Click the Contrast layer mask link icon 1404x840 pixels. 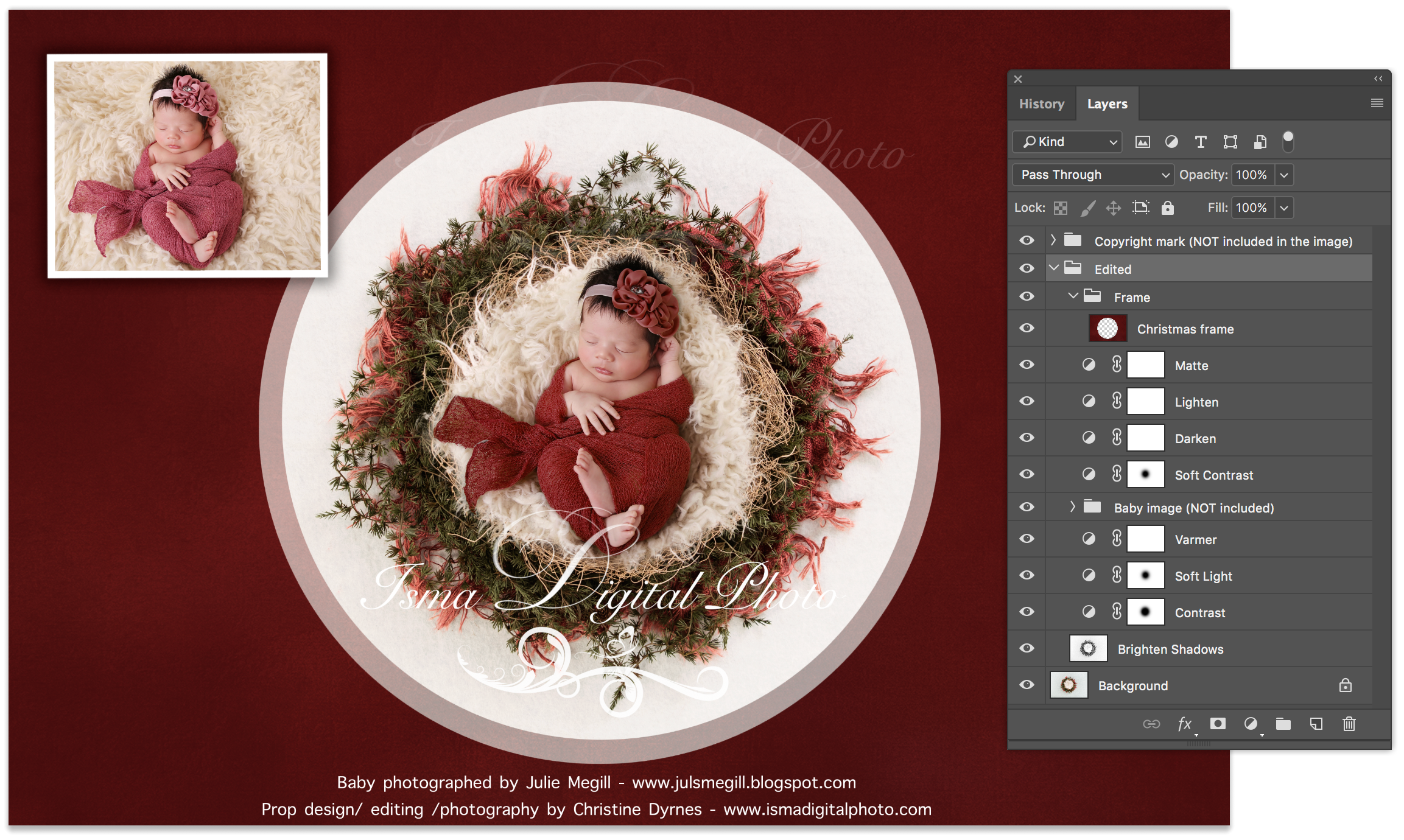pos(1117,612)
